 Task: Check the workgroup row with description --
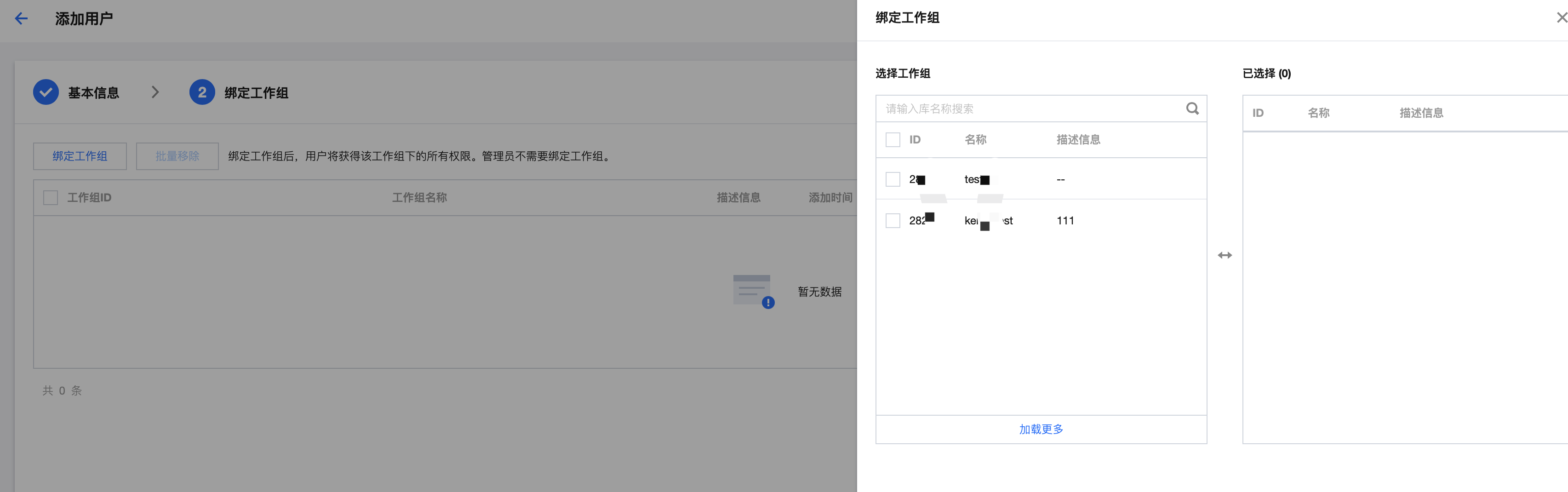(893, 179)
